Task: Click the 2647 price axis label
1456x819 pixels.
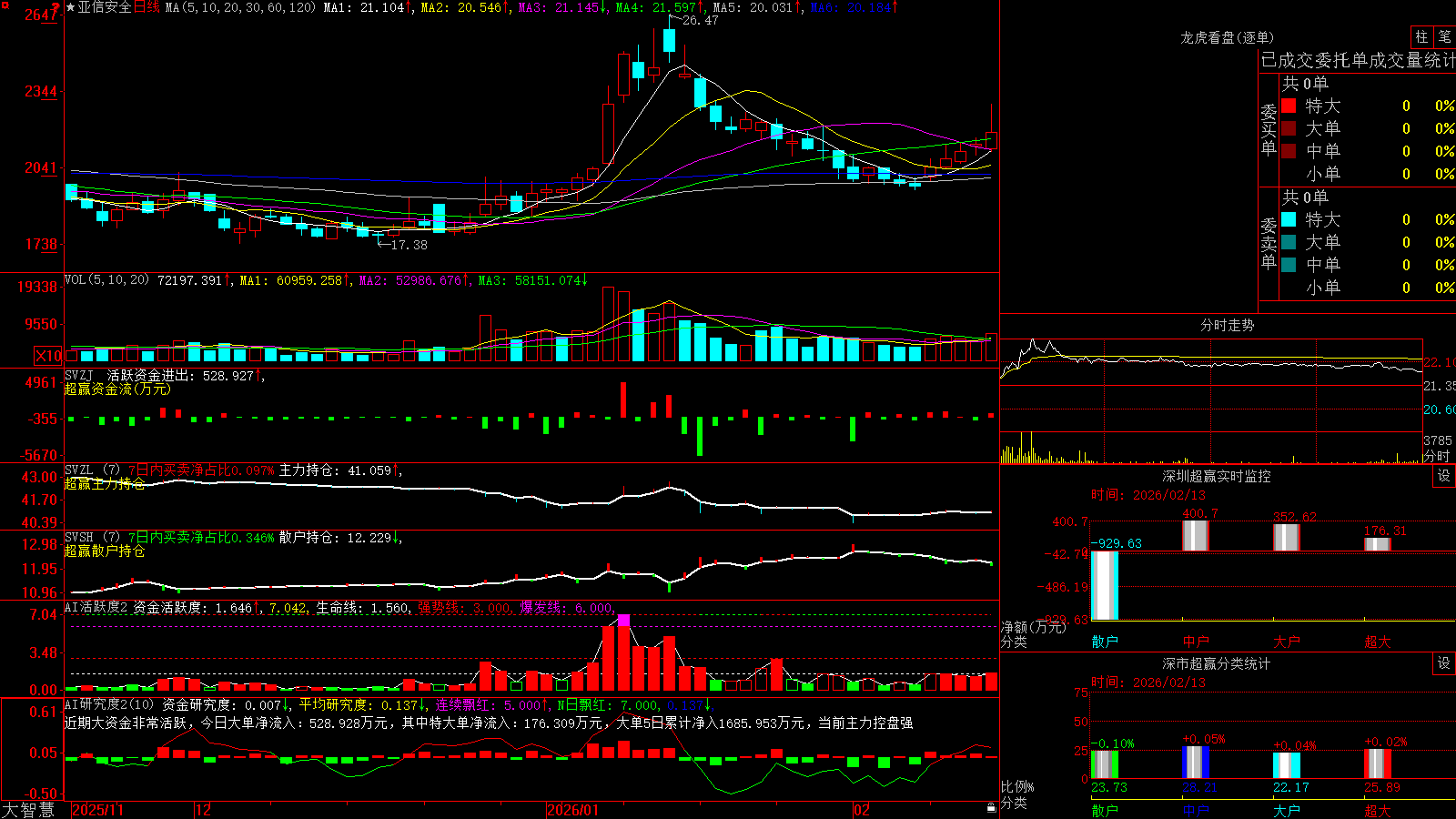Action: 41,15
